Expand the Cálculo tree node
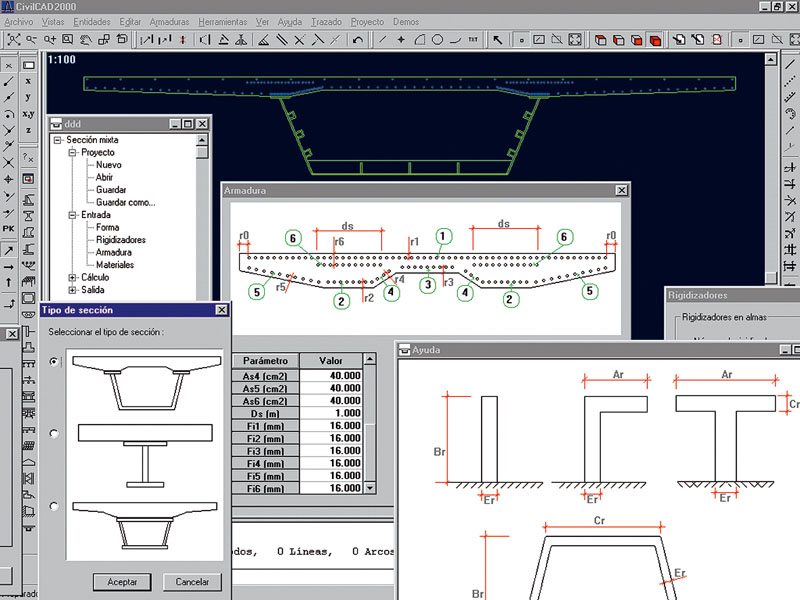The width and height of the screenshot is (800, 600). [72, 277]
